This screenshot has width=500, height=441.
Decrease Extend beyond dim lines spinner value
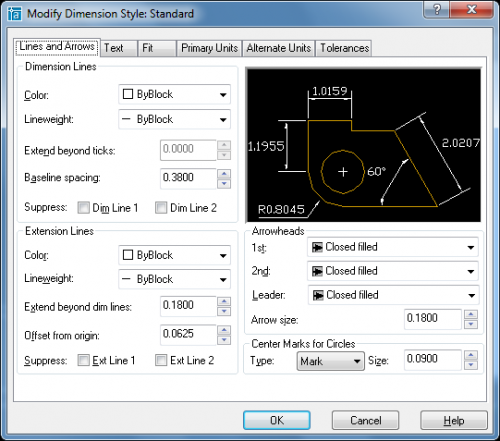pyautogui.click(x=224, y=312)
